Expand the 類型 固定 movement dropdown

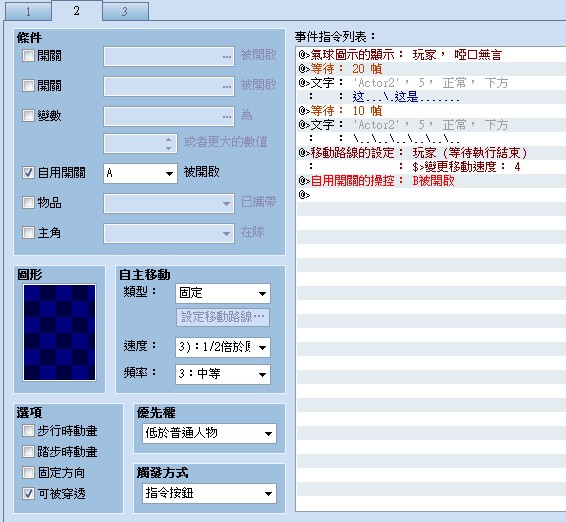click(223, 293)
